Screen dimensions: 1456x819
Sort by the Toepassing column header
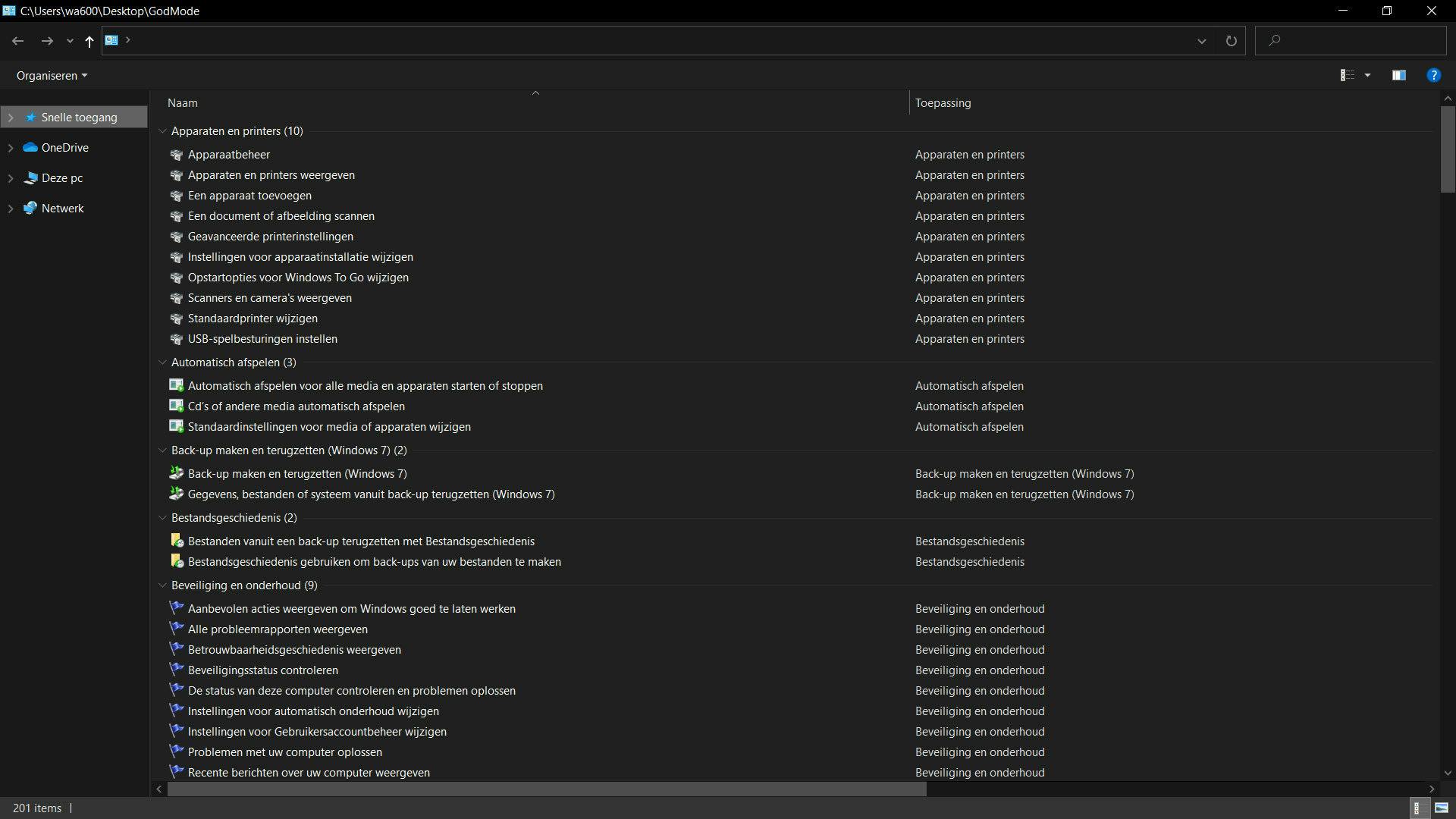tap(943, 103)
